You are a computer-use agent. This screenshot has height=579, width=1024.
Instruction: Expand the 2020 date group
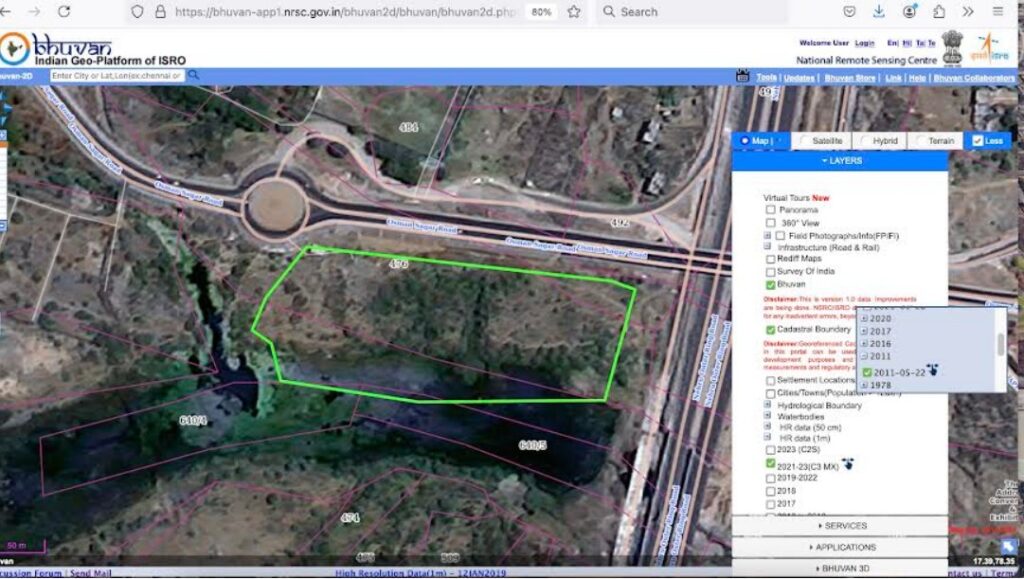tap(864, 317)
